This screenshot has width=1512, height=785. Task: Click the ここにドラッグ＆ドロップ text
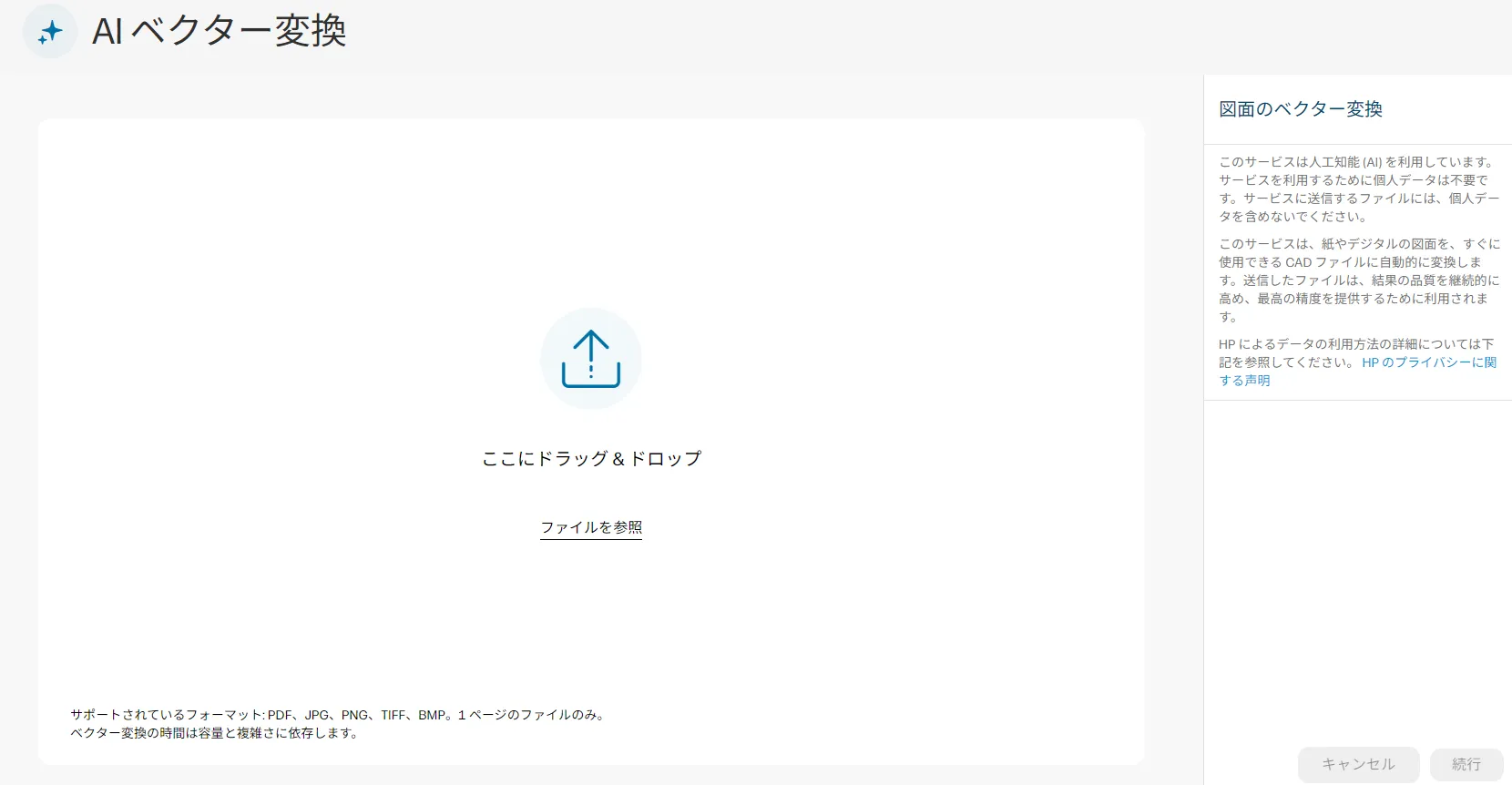point(591,459)
